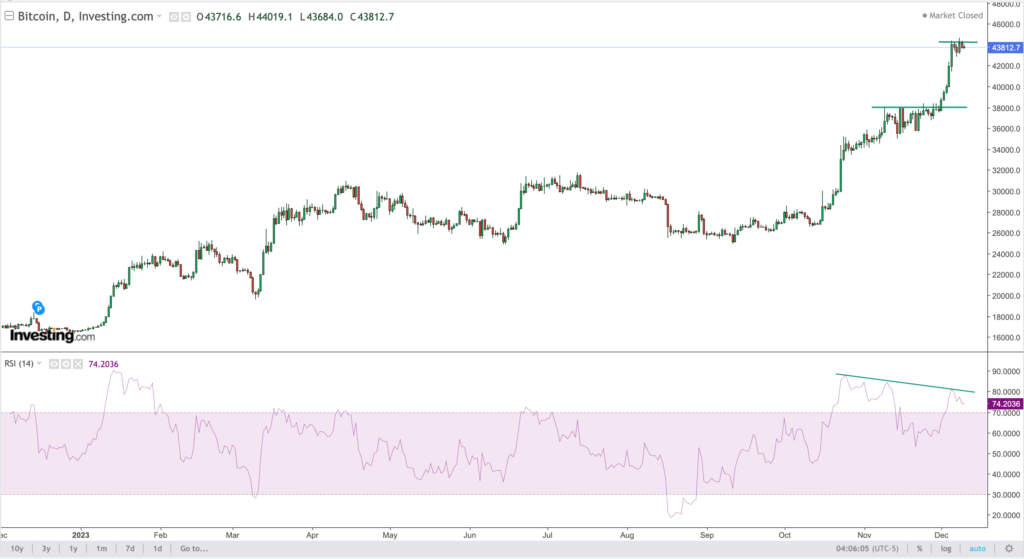Collapse the Bitcoin chart legend box
The height and width of the screenshot is (559, 1024).
click(x=9, y=17)
